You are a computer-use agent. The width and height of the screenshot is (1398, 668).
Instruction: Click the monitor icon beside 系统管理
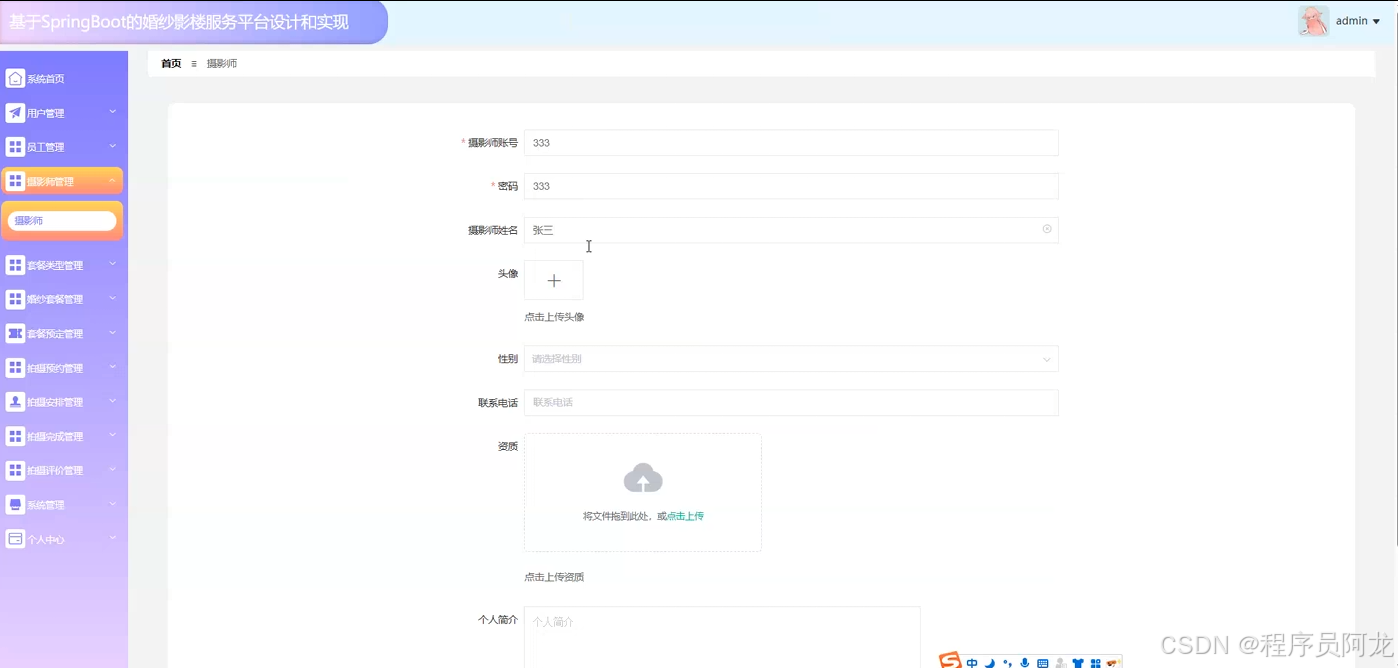15,505
